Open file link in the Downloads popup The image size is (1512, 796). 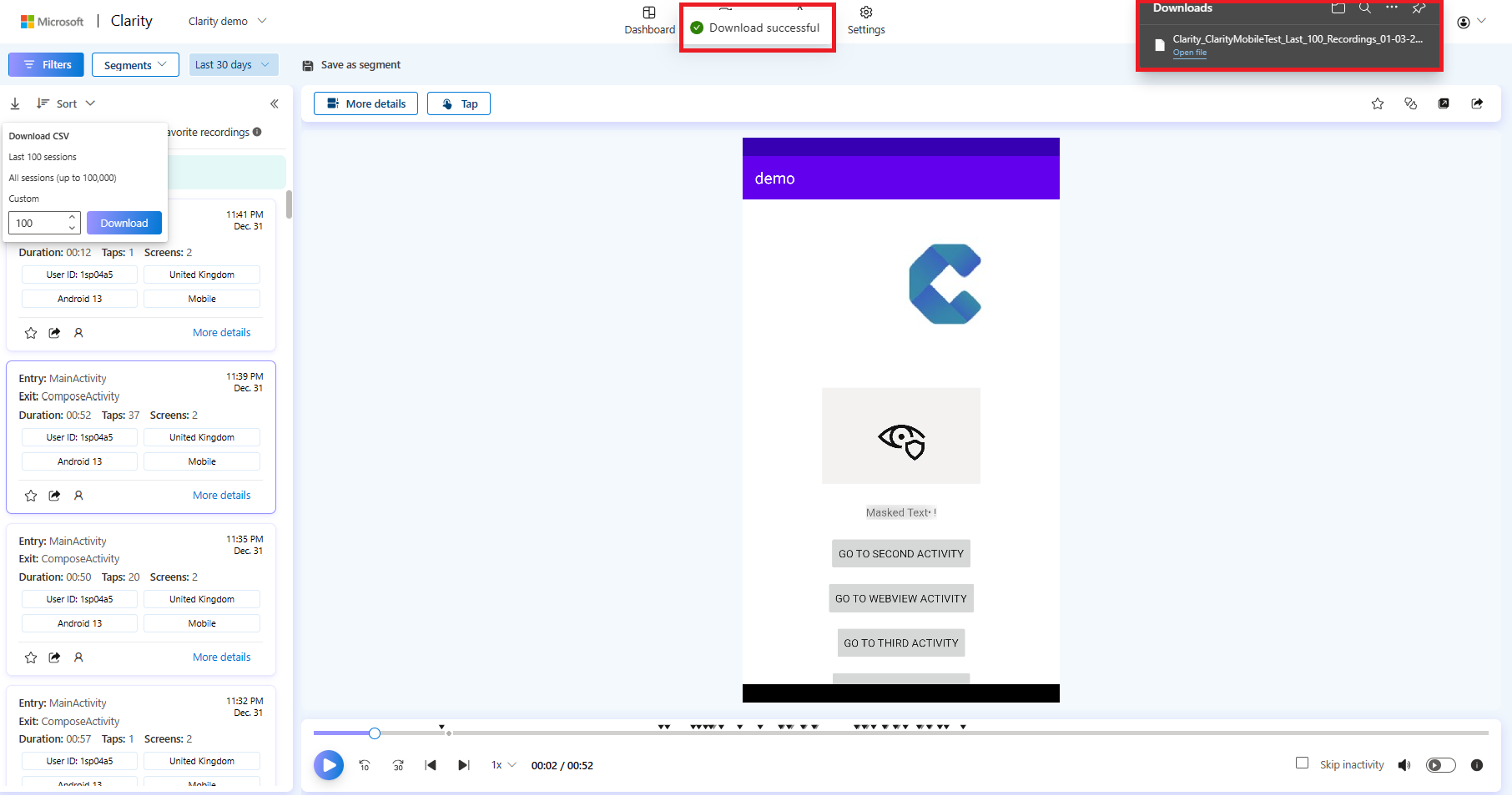pyautogui.click(x=1190, y=53)
